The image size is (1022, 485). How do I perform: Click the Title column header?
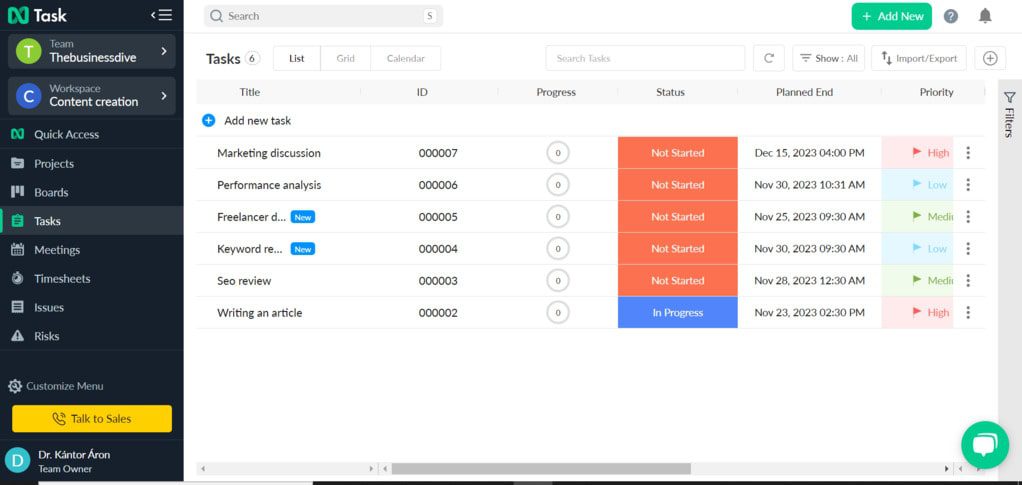[x=250, y=92]
